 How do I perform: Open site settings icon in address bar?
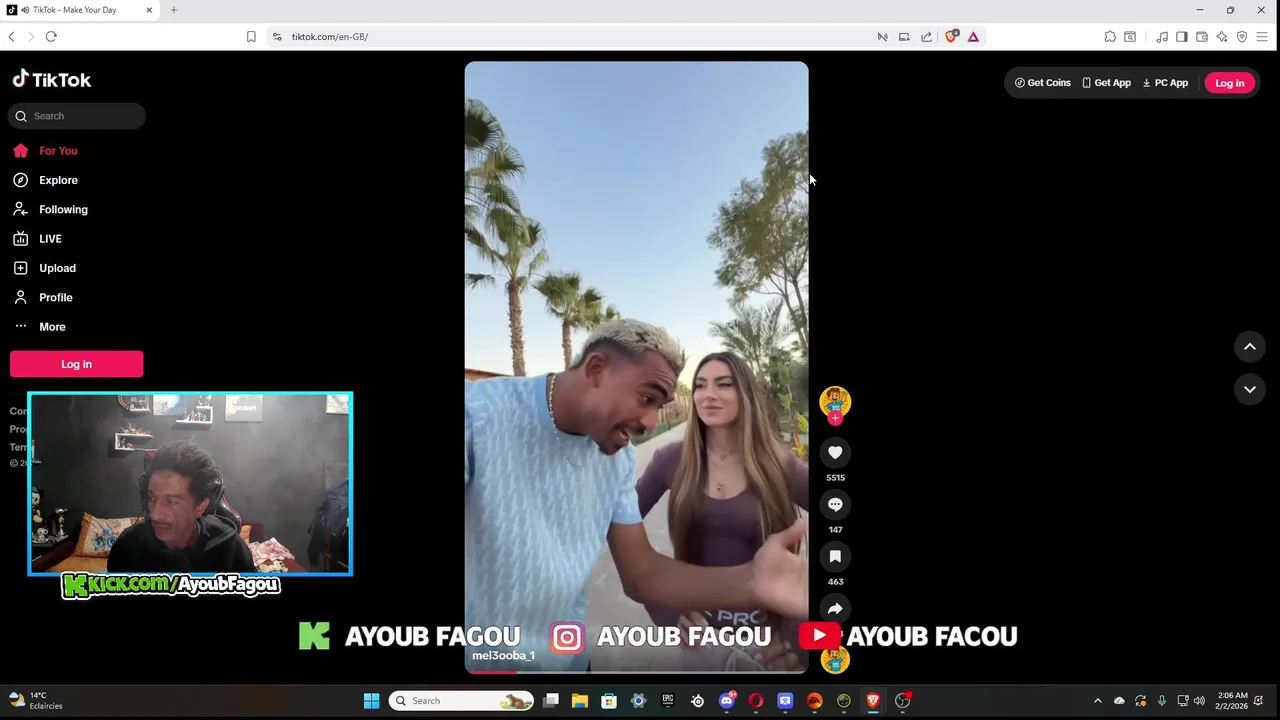pos(277,37)
